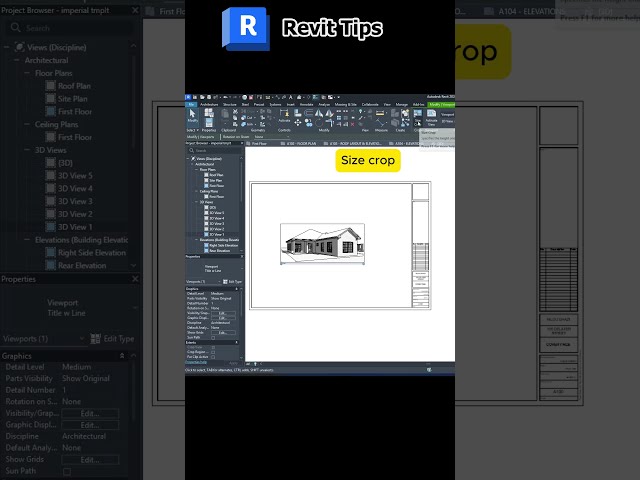
Task: Select the Rotate tool in Modify panel
Action: click(x=318, y=123)
